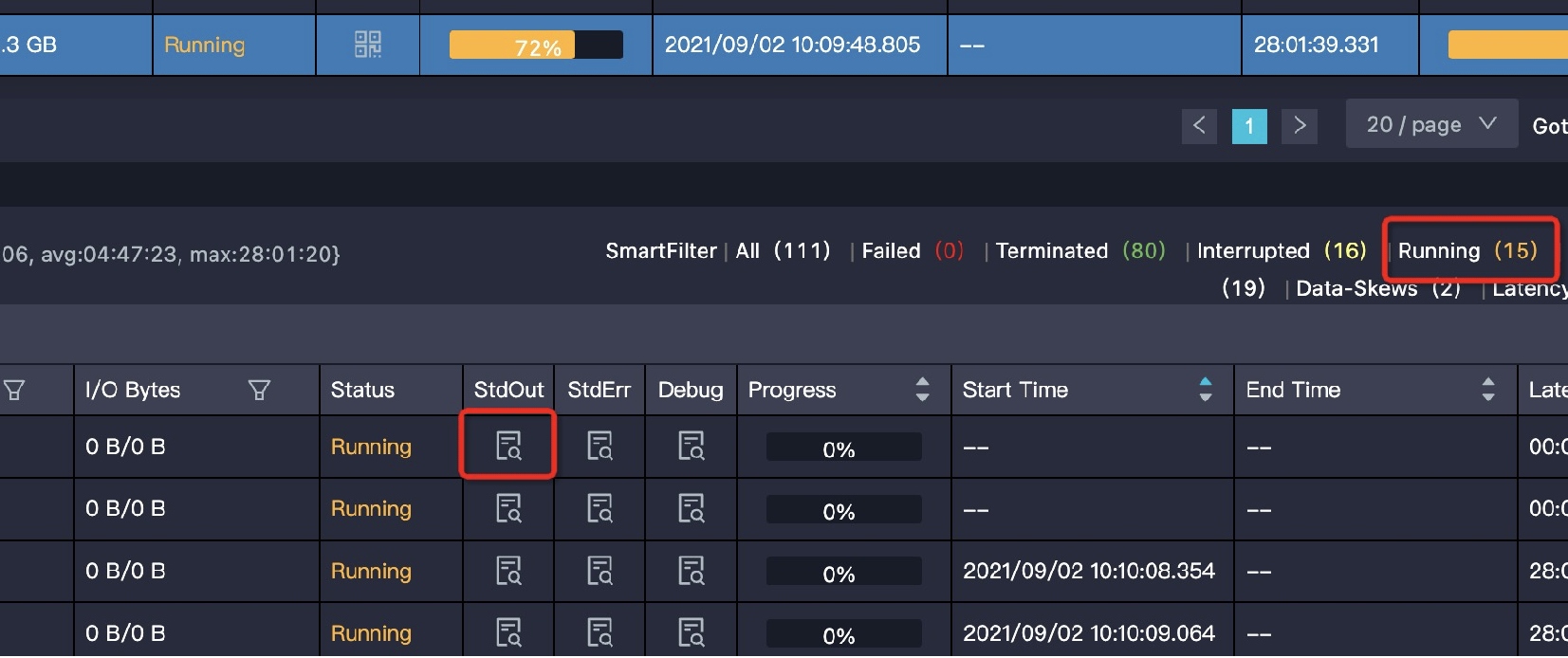
Task: Open StdErr for row started 10:10:09.064
Action: [x=600, y=632]
